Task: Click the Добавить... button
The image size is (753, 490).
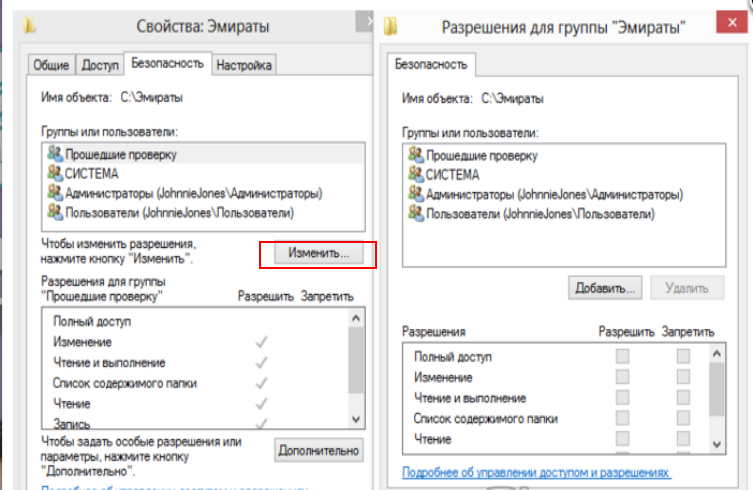Action: [x=605, y=288]
